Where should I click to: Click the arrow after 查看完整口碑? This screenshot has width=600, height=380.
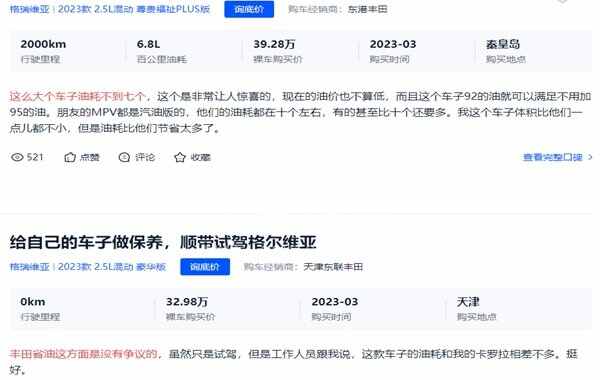click(590, 157)
